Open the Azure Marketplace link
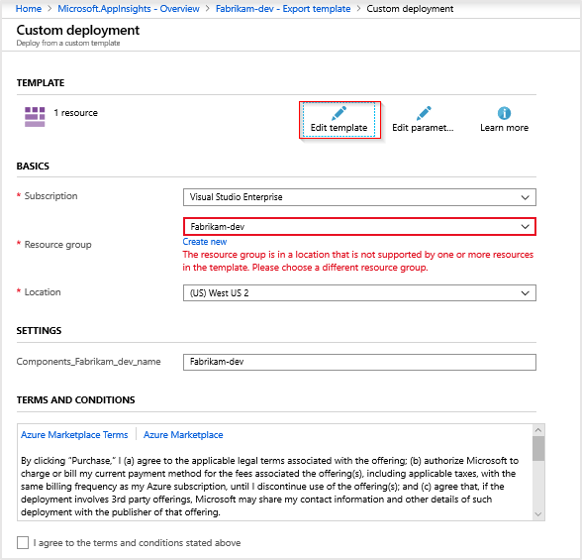This screenshot has width=582, height=560. tap(183, 435)
